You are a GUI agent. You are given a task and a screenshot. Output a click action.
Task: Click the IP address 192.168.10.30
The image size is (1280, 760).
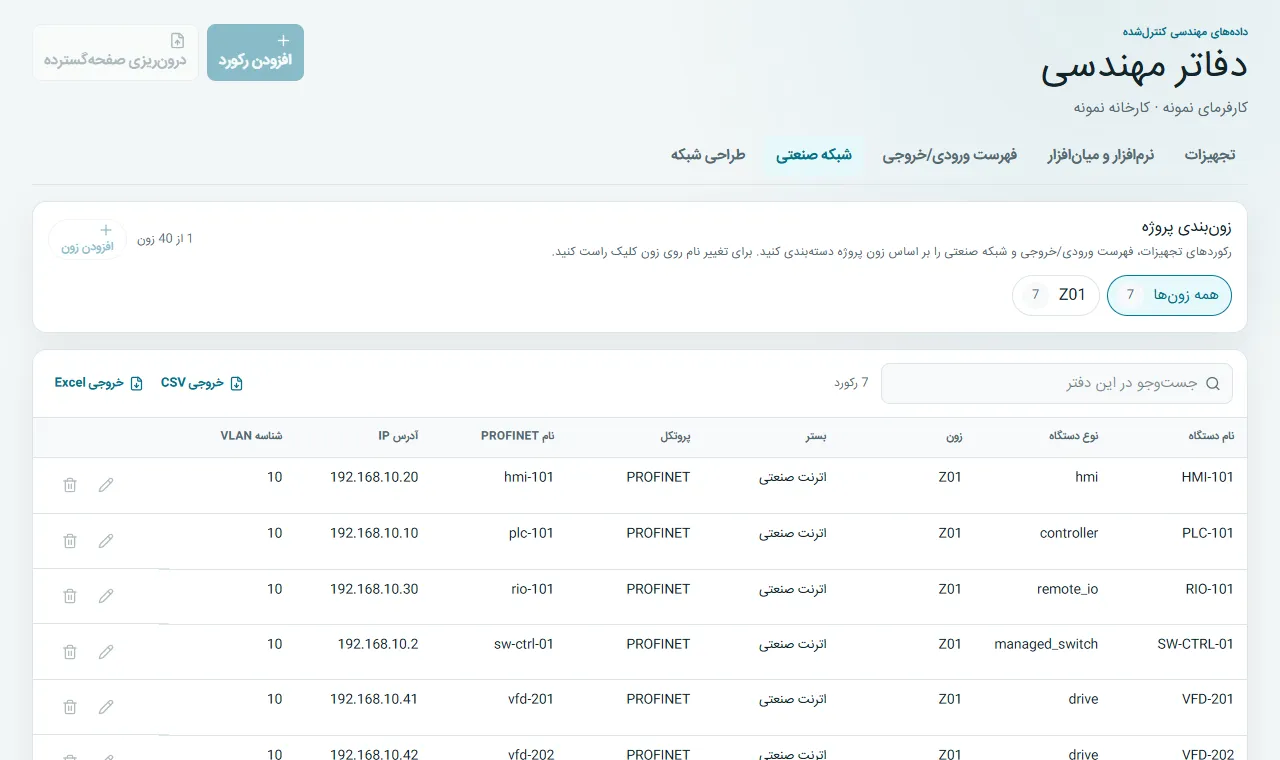point(374,589)
